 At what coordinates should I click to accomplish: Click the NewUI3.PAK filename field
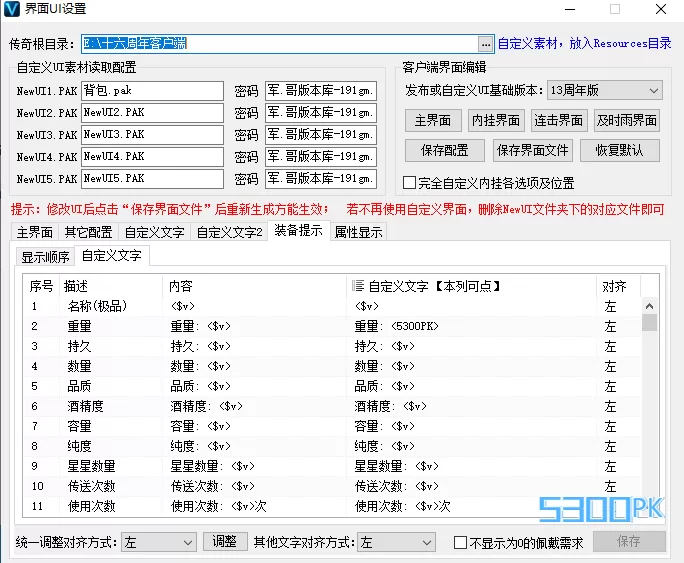tap(152, 134)
